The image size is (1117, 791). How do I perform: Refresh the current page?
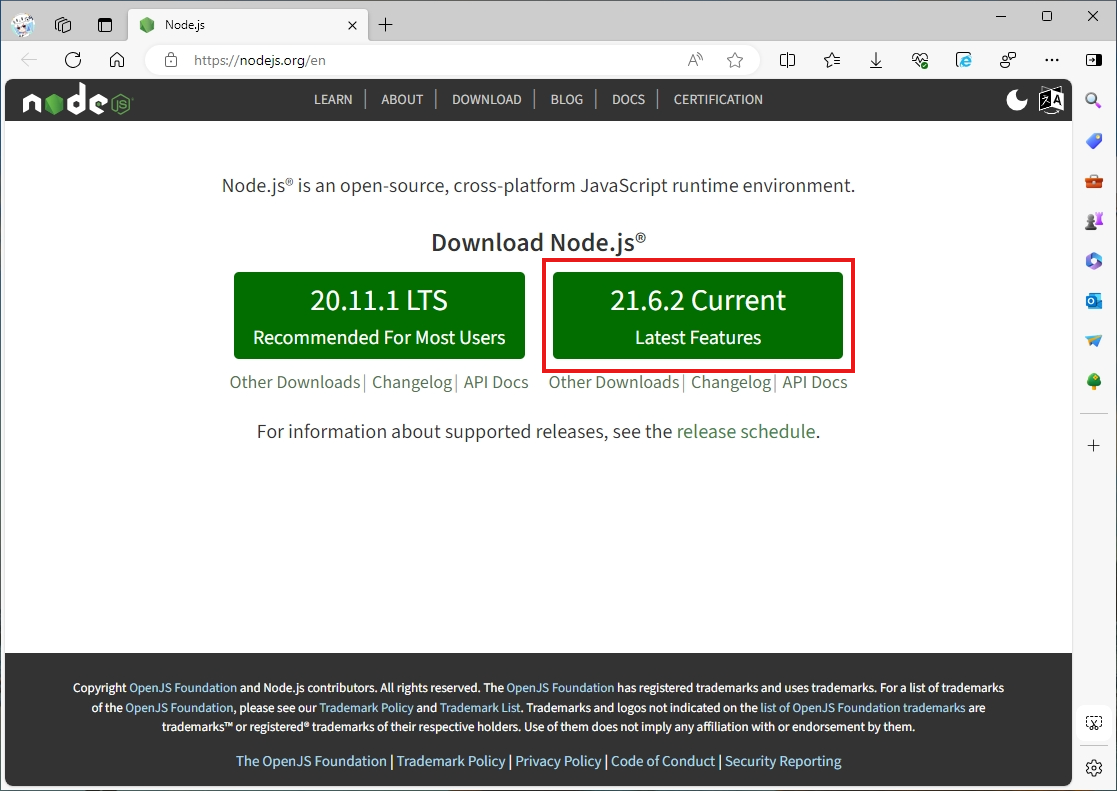73,60
